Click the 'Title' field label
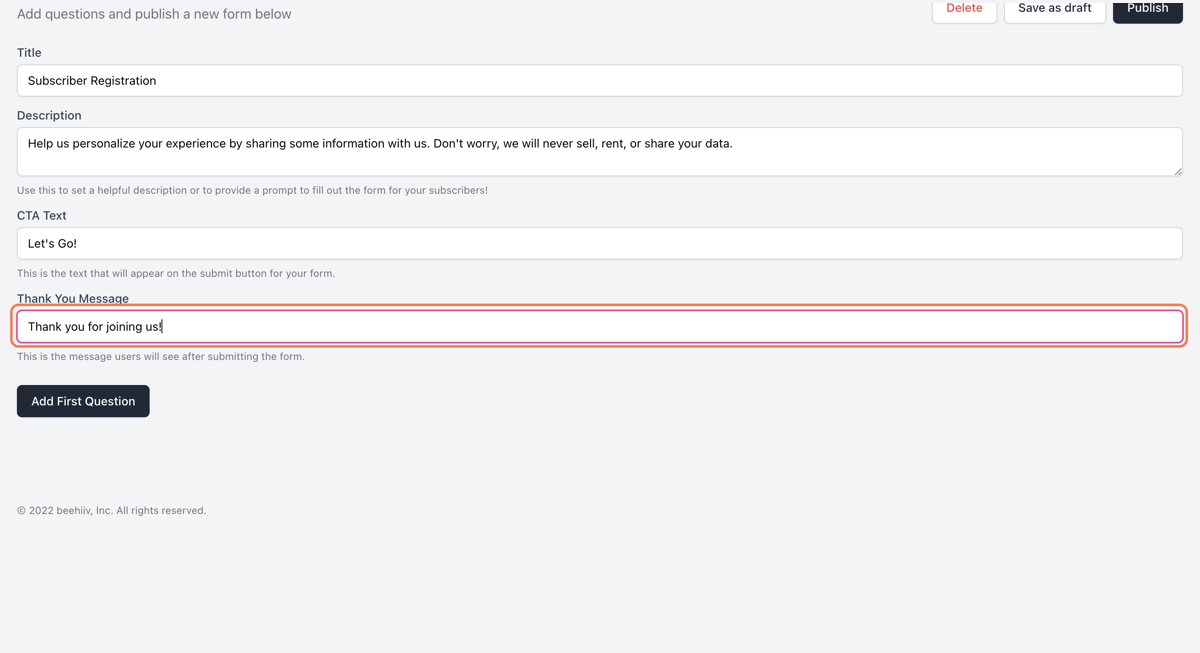 (29, 52)
